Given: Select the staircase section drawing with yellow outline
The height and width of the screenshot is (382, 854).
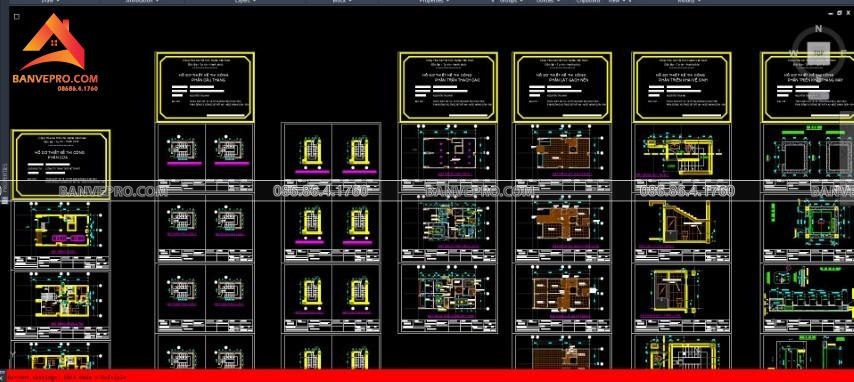Looking at the screenshot, I should coord(682,221).
